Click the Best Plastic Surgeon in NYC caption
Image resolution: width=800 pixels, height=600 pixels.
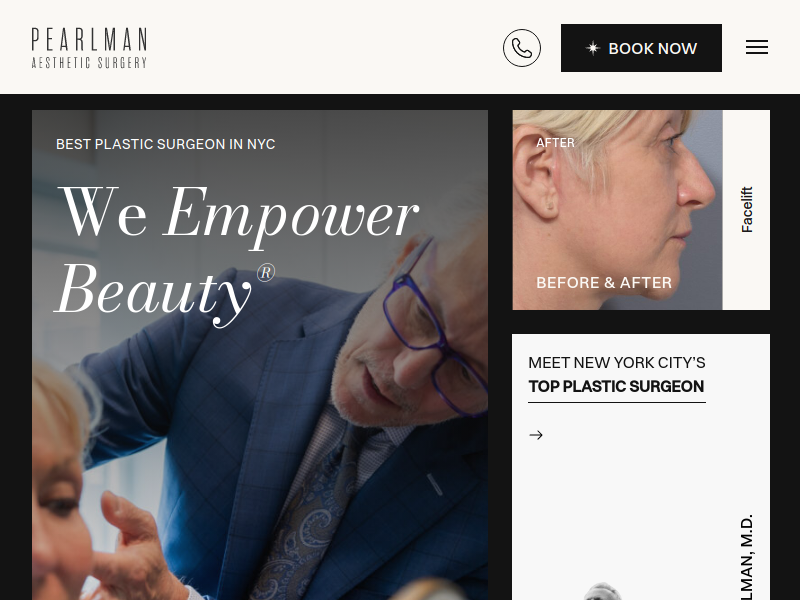click(x=165, y=144)
